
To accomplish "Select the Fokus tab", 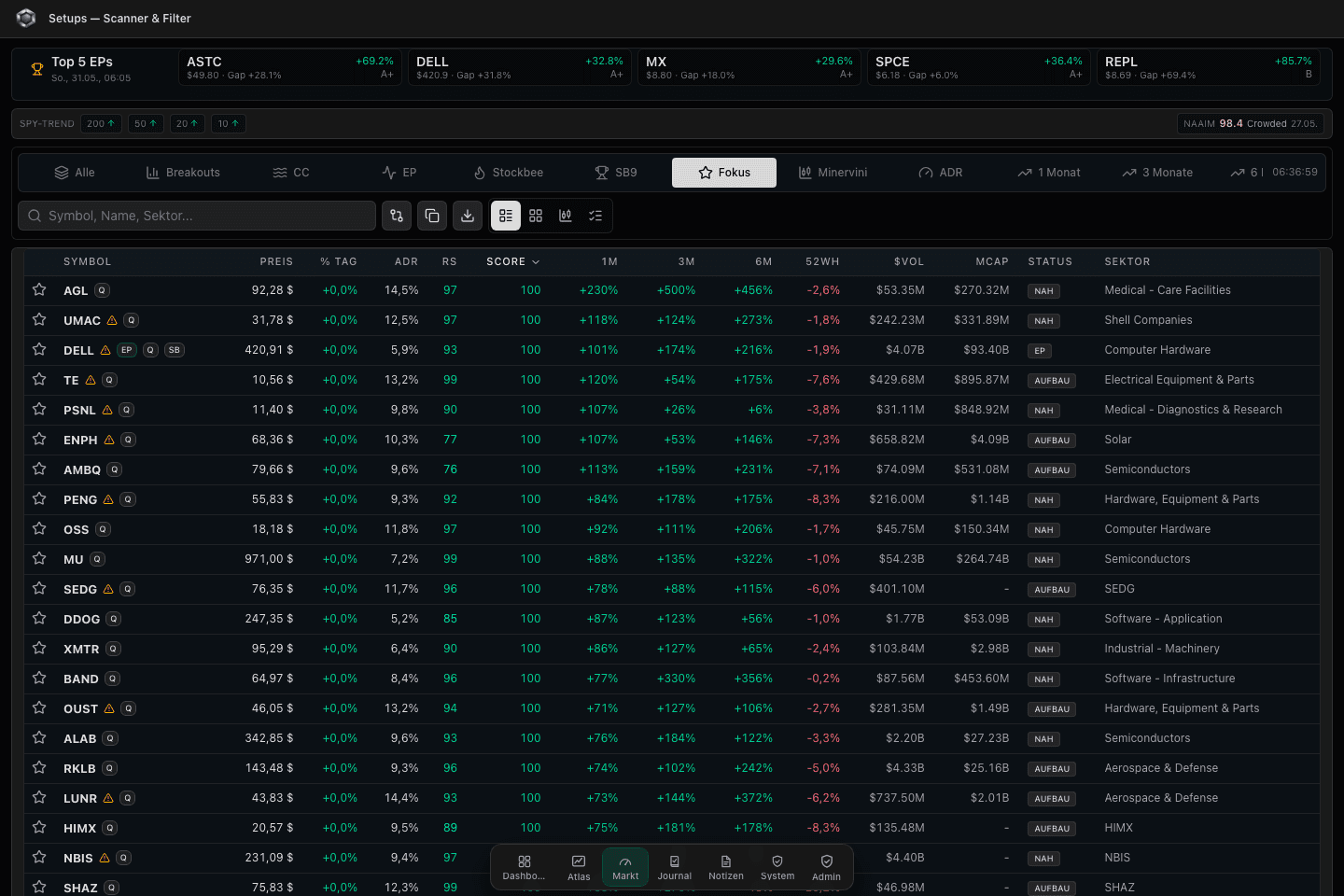I will click(x=724, y=173).
